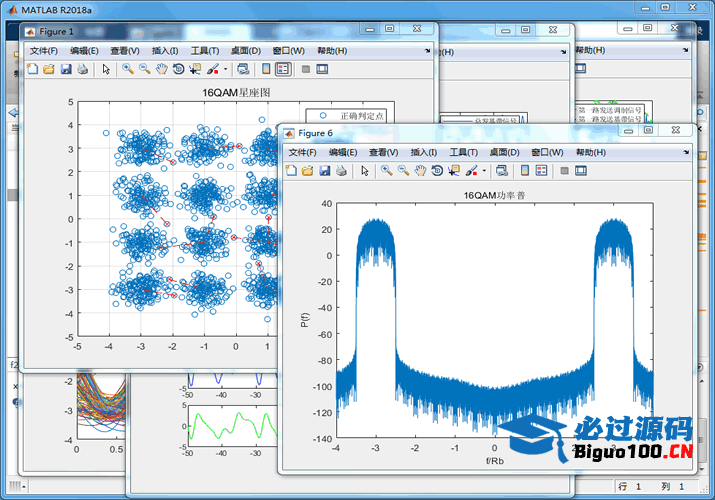This screenshot has height=500, width=715.
Task: Select Rotate 3D tool in Figure 6
Action: click(x=437, y=171)
